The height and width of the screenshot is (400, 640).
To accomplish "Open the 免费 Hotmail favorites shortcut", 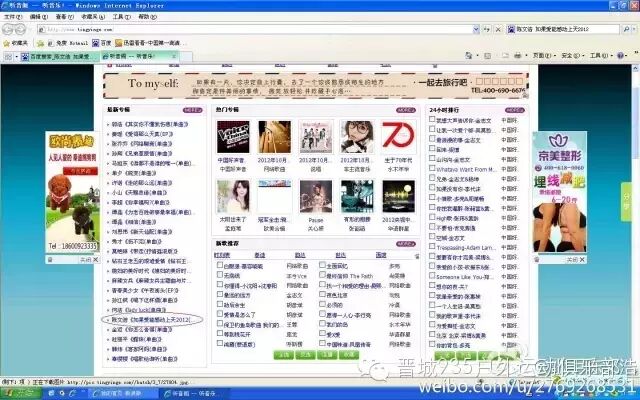I will 68,43.
